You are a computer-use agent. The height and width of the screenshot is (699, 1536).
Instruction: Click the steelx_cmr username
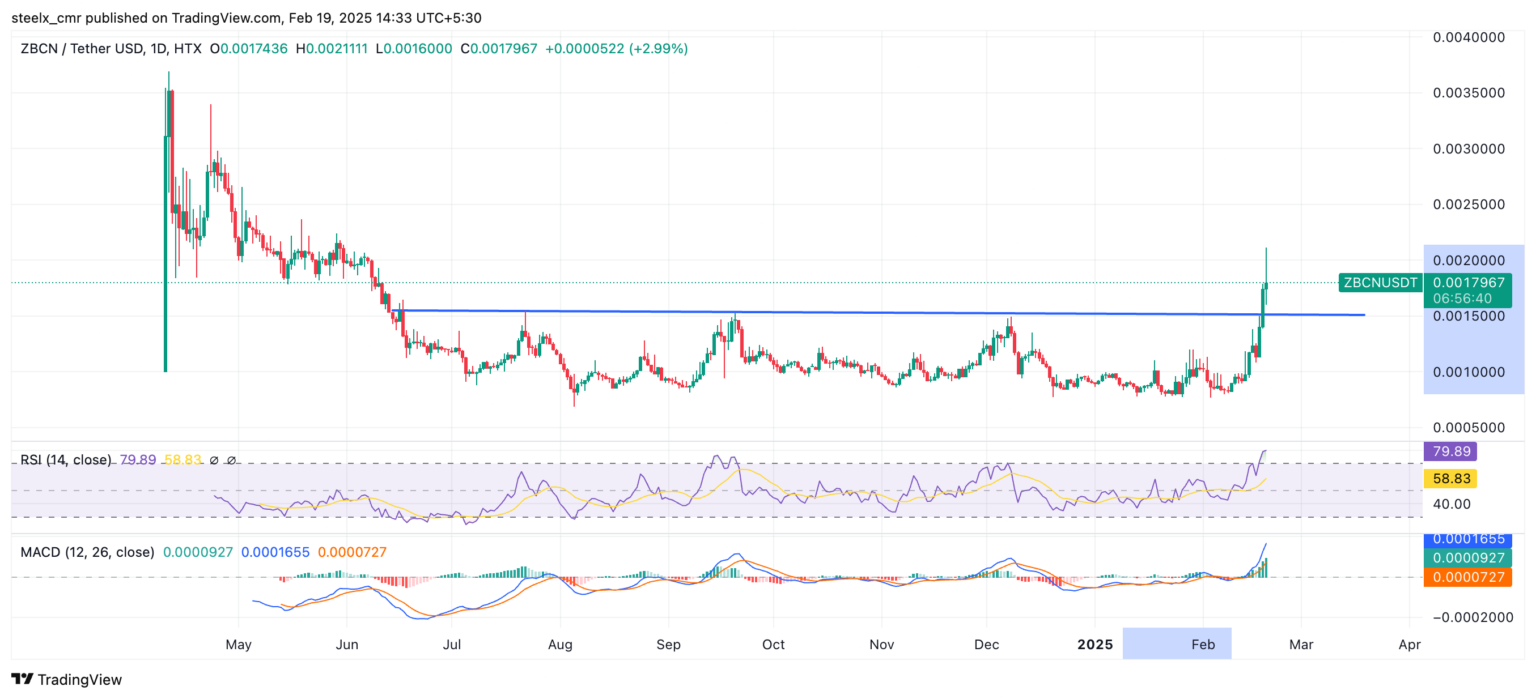point(45,17)
